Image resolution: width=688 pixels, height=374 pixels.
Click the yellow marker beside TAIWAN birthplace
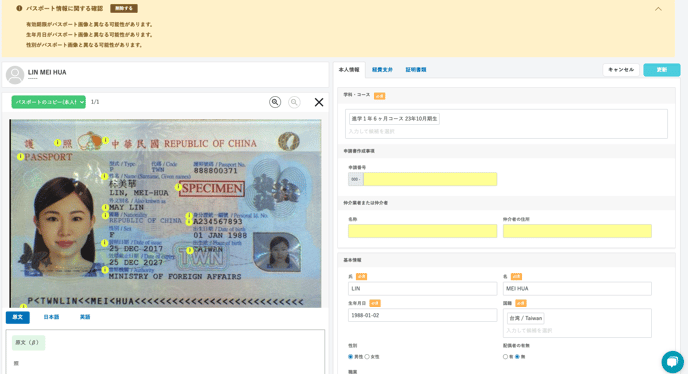point(190,250)
